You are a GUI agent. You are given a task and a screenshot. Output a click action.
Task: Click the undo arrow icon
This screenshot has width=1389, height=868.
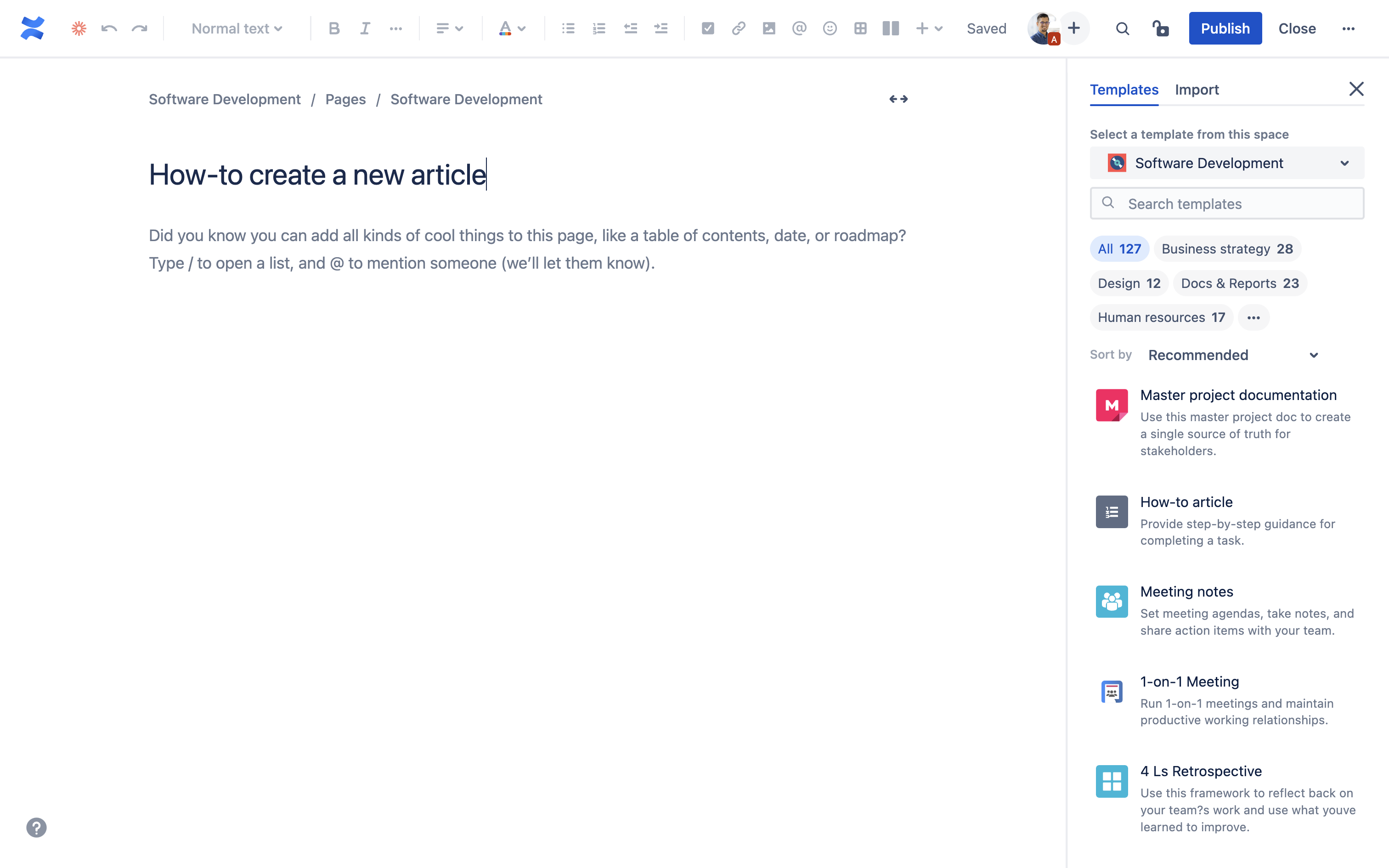point(109,28)
